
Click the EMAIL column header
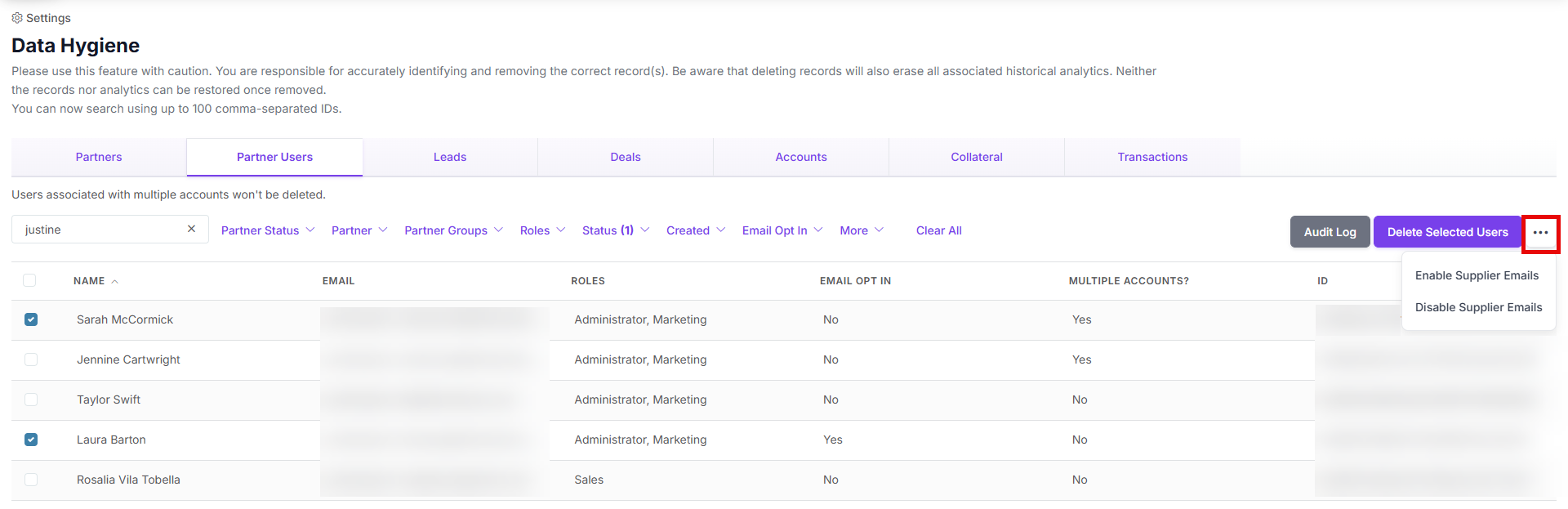338,281
